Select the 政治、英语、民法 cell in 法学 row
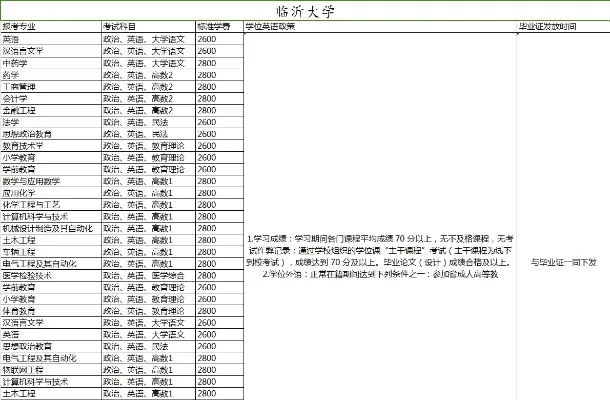 coord(148,122)
